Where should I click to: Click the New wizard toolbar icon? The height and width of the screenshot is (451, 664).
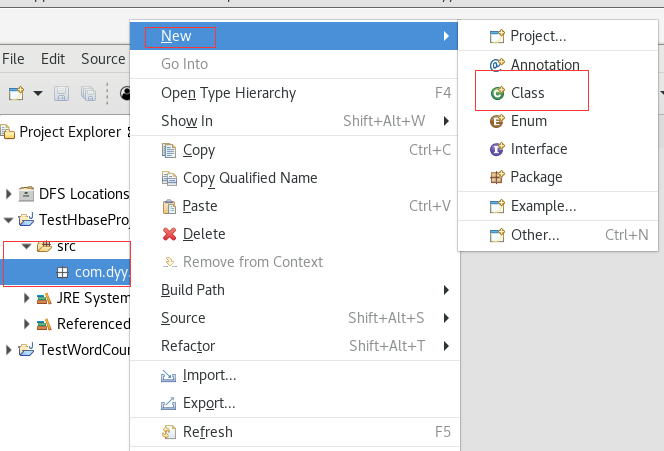click(x=17, y=93)
